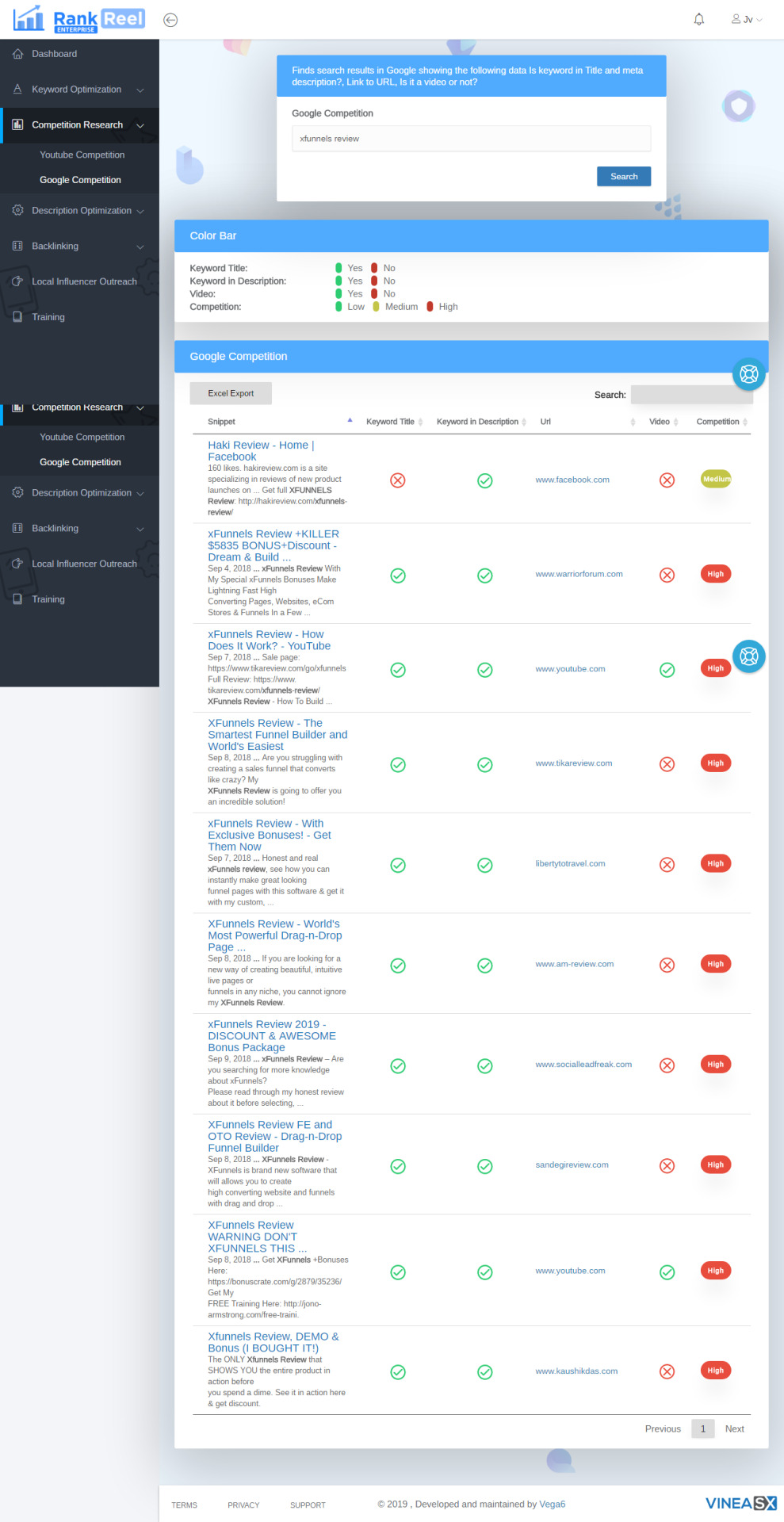The height and width of the screenshot is (1522, 784).
Task: Open Vega6 developer link
Action: click(x=552, y=1504)
